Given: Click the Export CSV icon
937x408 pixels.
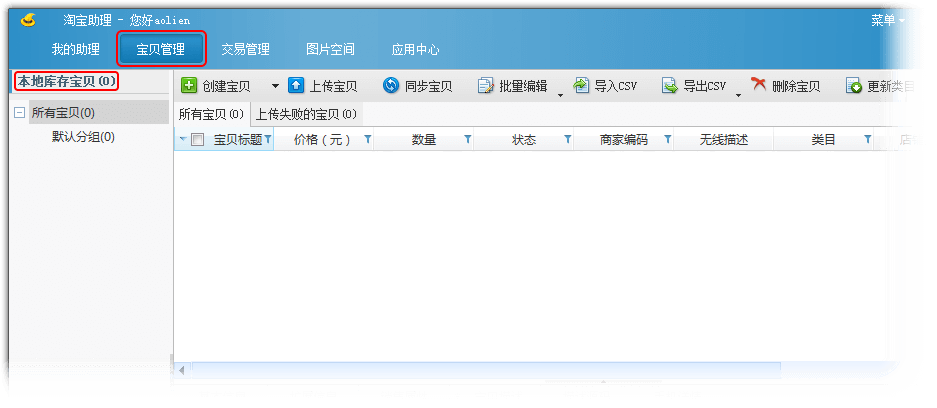Looking at the screenshot, I should (669, 85).
